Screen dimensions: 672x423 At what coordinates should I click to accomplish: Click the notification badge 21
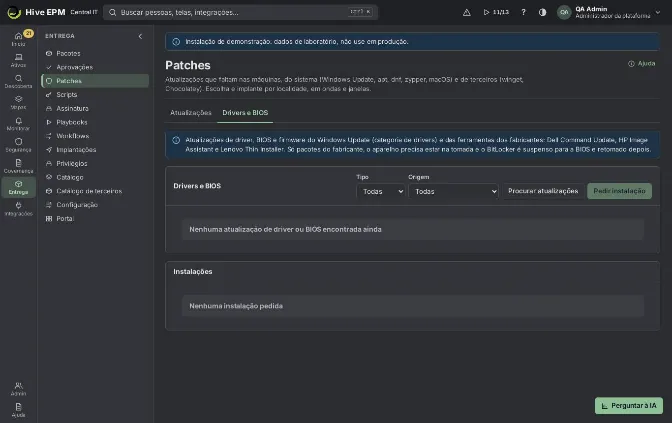point(28,33)
